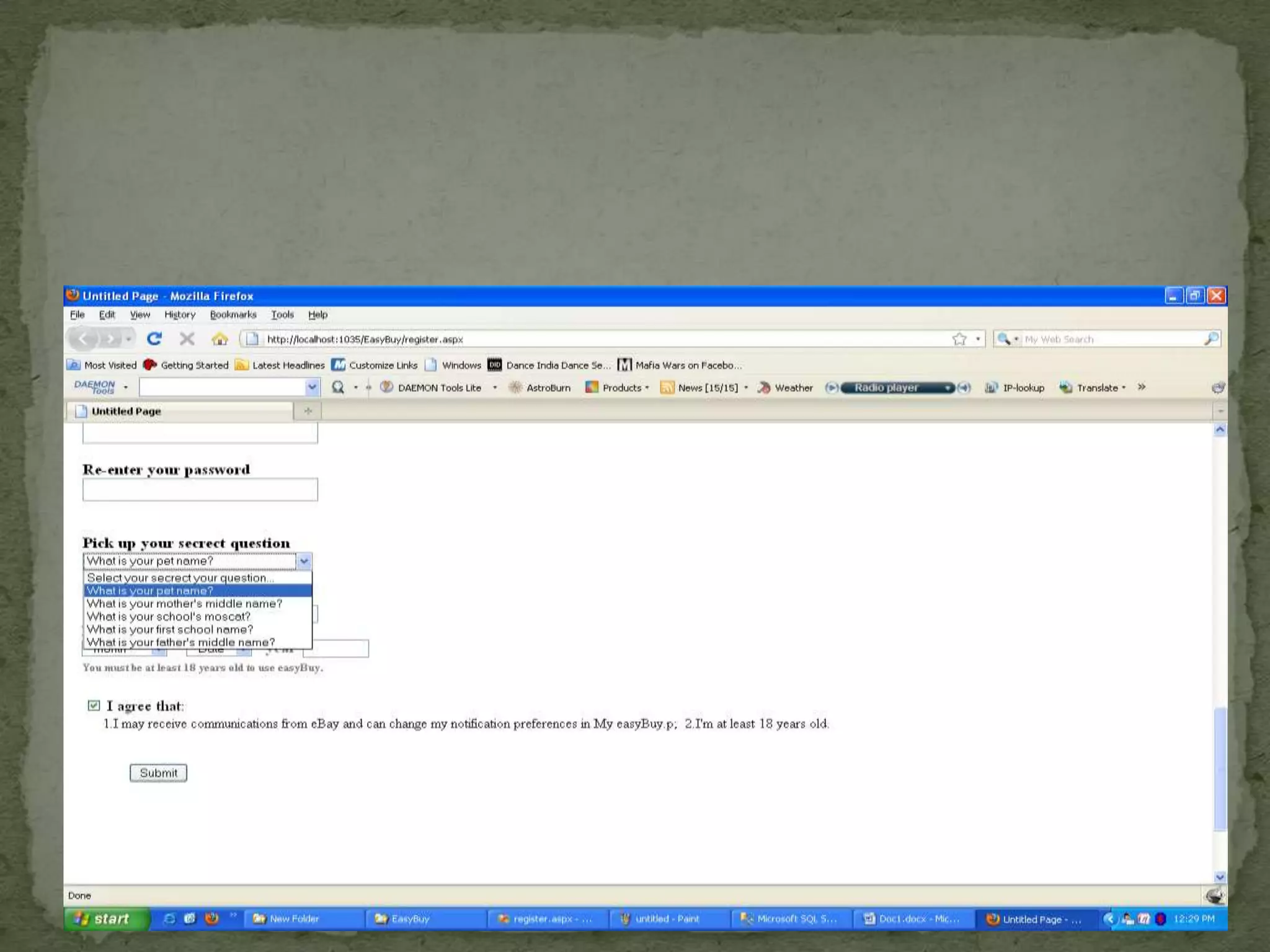This screenshot has height=952, width=1270.
Task: Click the IP-lookup toolbar icon
Action: point(992,387)
